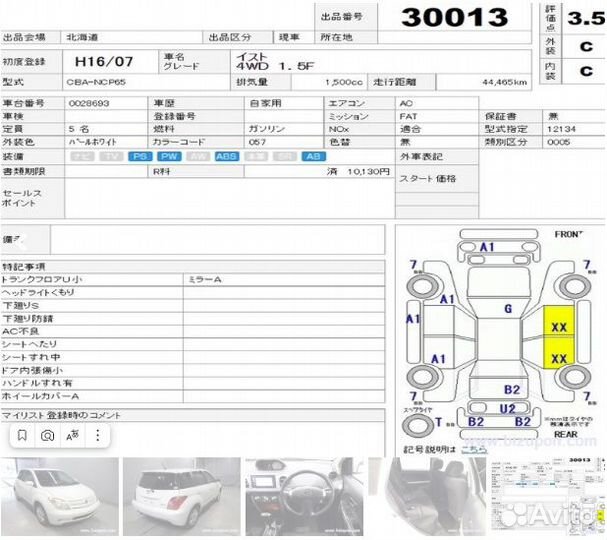This screenshot has height=540, width=607.
Task: Select the AC不良 note row
Action: click(x=92, y=332)
